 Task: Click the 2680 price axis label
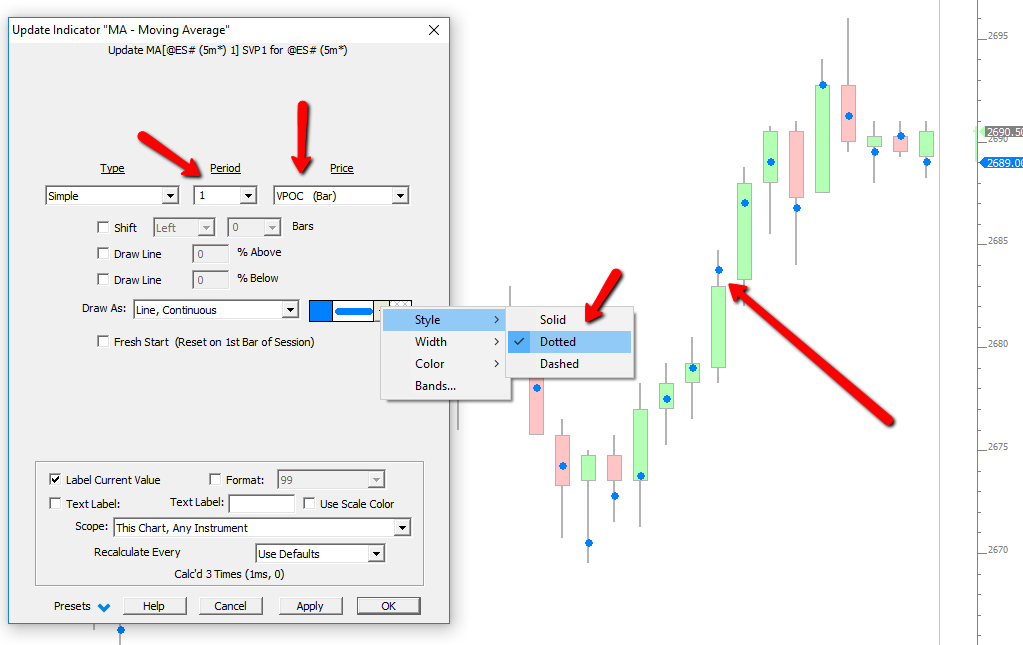[998, 344]
